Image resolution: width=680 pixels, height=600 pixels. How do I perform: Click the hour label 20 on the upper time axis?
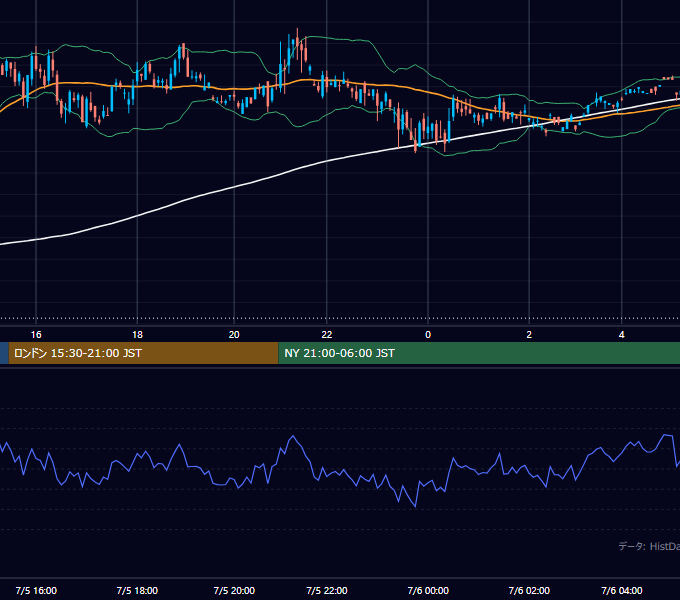point(234,335)
